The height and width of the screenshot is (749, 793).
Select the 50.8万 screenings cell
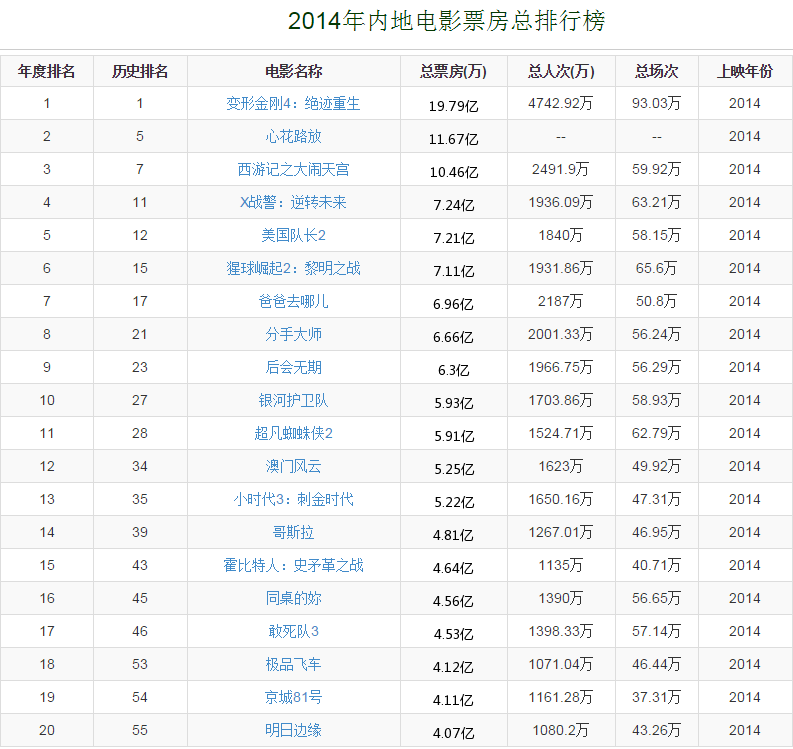point(656,301)
